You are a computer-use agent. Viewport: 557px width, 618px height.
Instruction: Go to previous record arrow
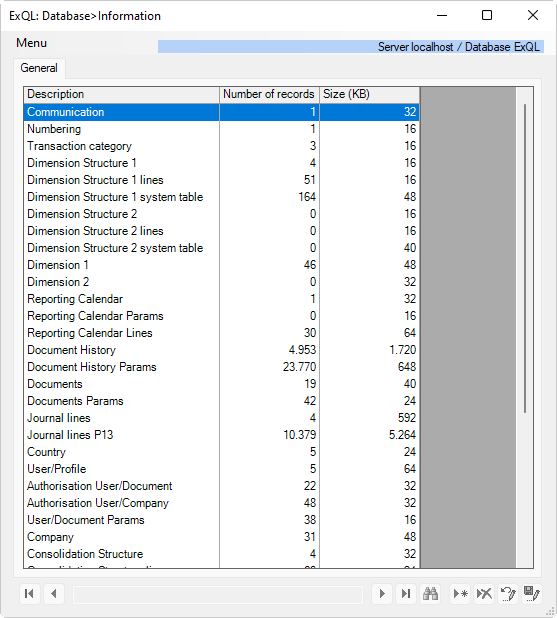tap(54, 594)
